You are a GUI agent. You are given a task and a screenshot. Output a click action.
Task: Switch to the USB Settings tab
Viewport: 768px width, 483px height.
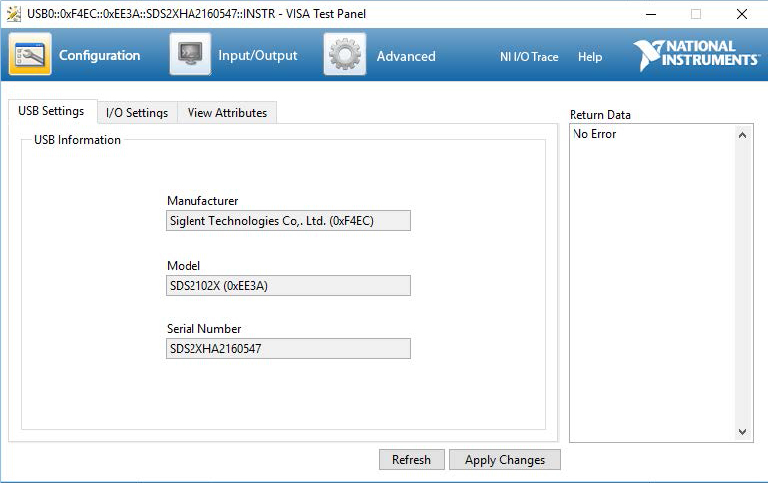tap(52, 112)
